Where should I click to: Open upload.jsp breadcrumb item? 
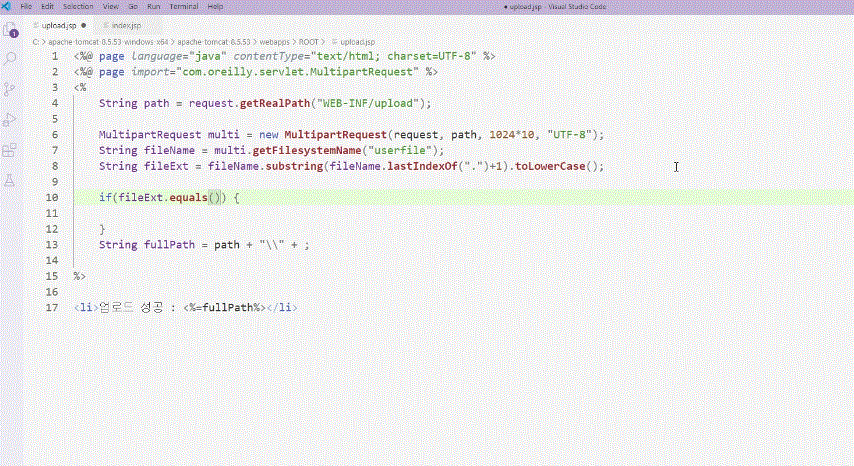(x=353, y=42)
